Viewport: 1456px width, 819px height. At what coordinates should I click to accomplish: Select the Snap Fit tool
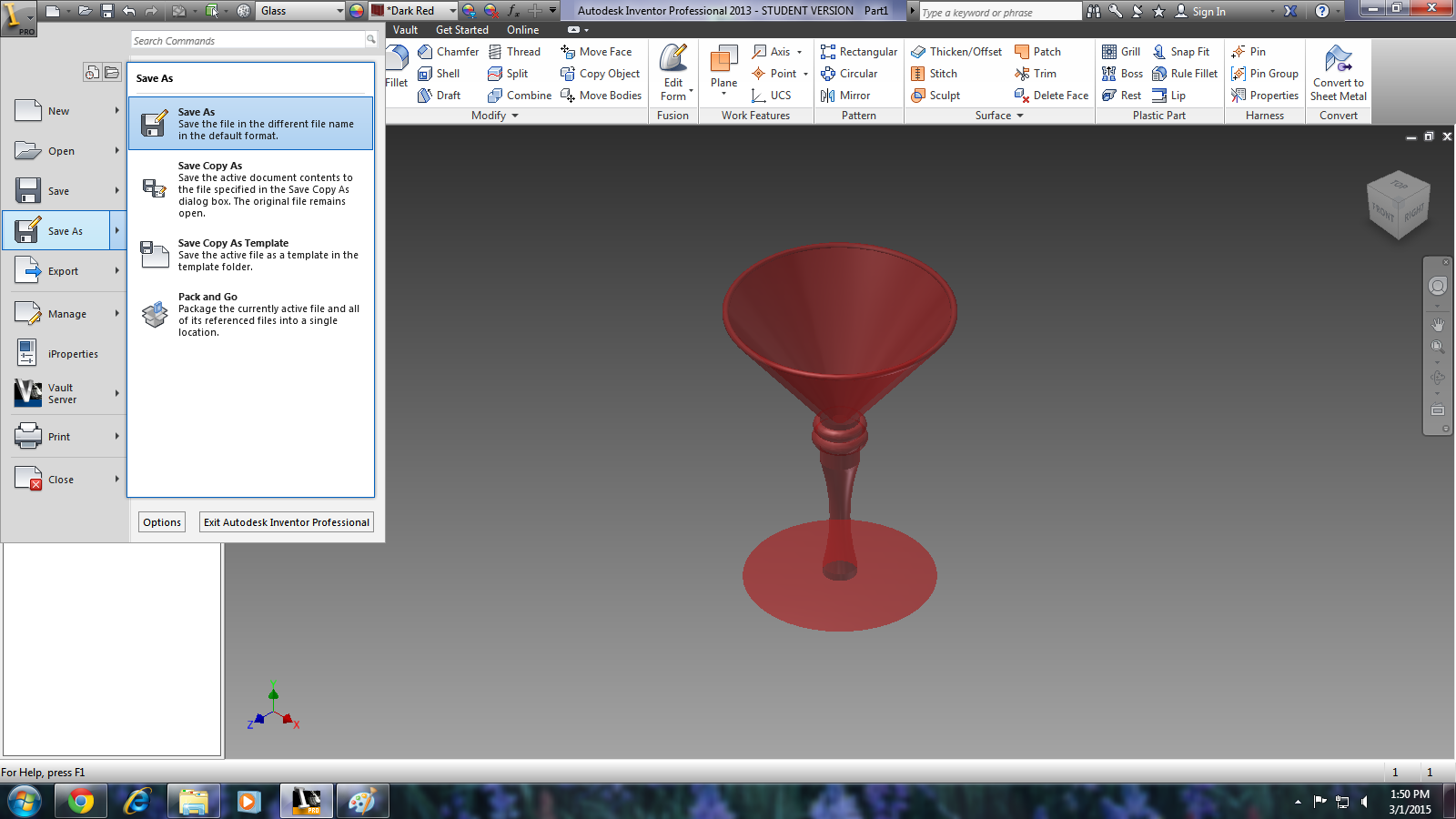(x=1181, y=52)
